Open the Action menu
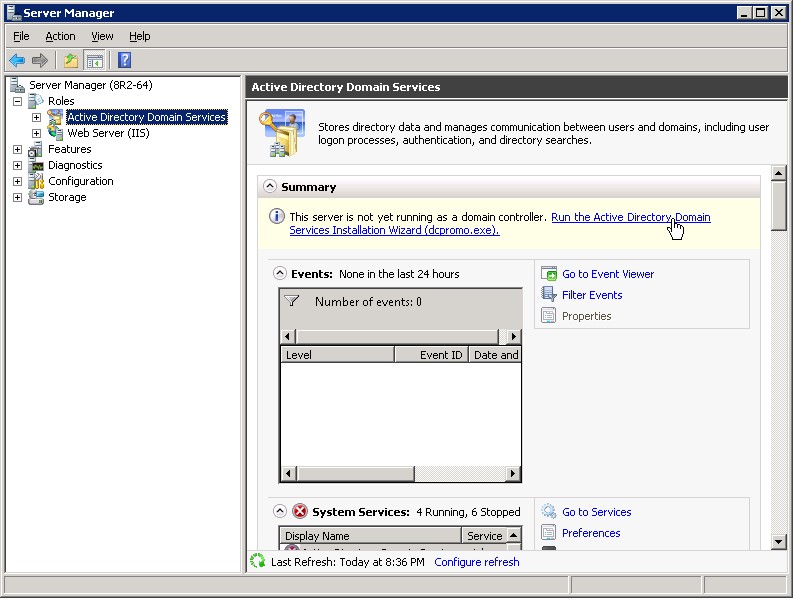Image resolution: width=793 pixels, height=598 pixels. 60,36
